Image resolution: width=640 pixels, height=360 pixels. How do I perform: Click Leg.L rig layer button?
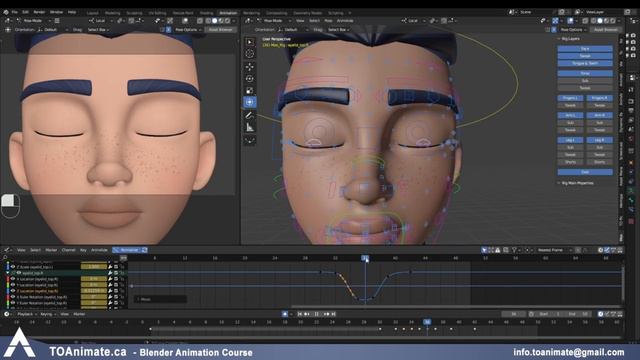pos(570,140)
